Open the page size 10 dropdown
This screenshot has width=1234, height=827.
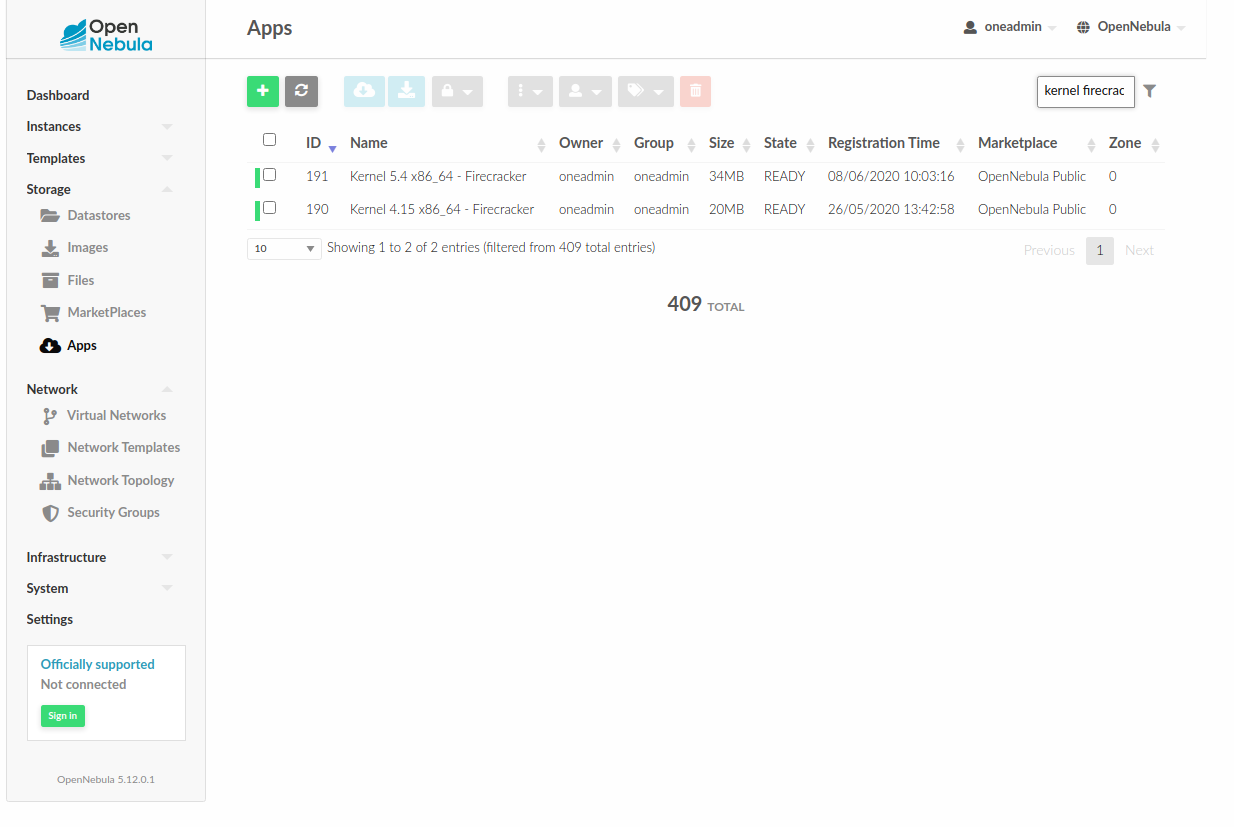(284, 248)
